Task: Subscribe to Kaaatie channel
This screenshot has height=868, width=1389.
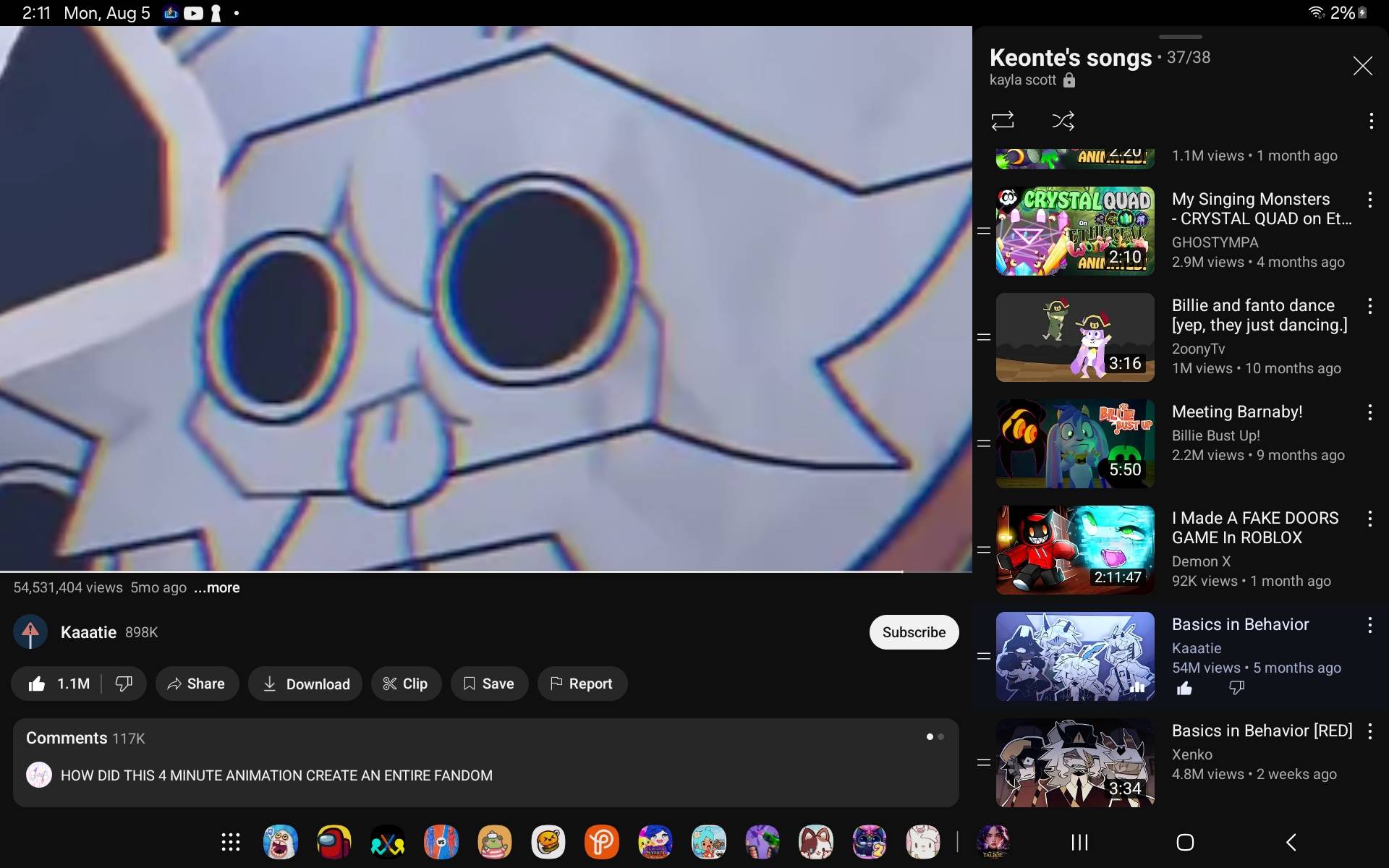Action: 914,632
